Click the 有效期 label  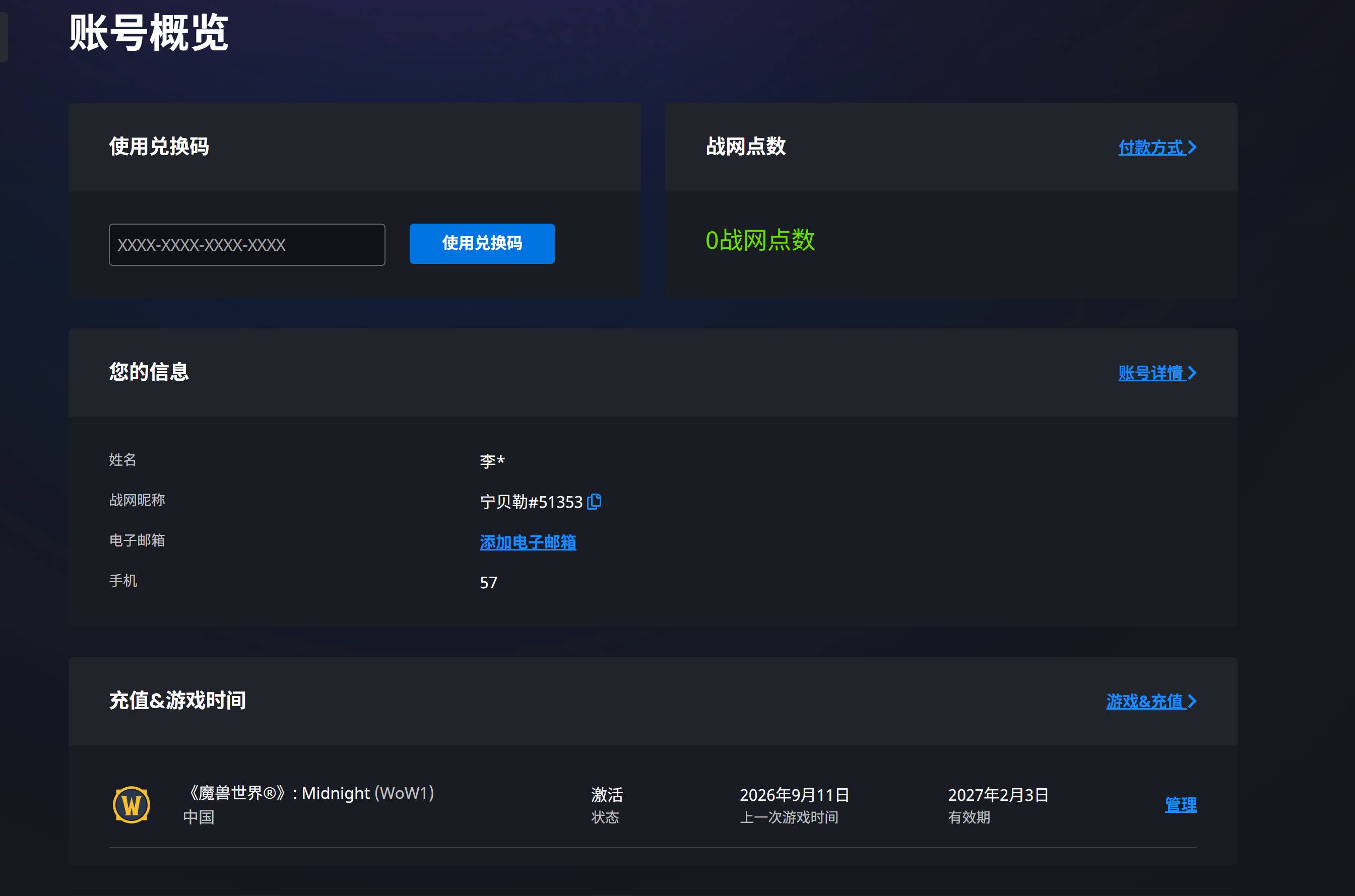click(969, 817)
